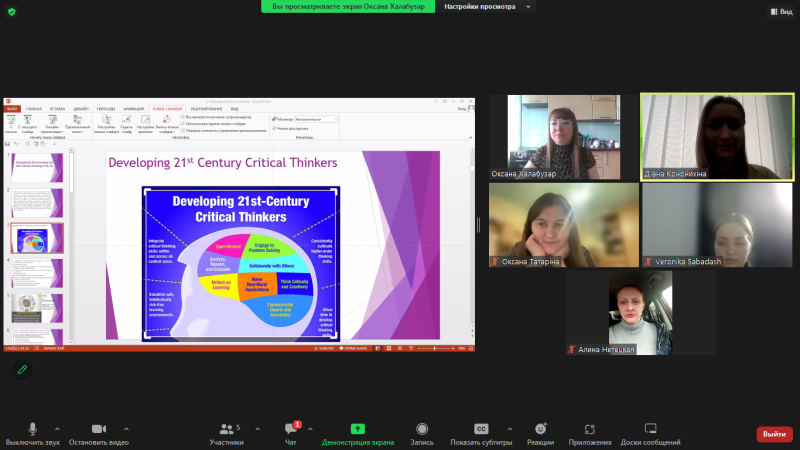Toggle Режим докладчика checkbox
The image size is (800, 450).
274,128
